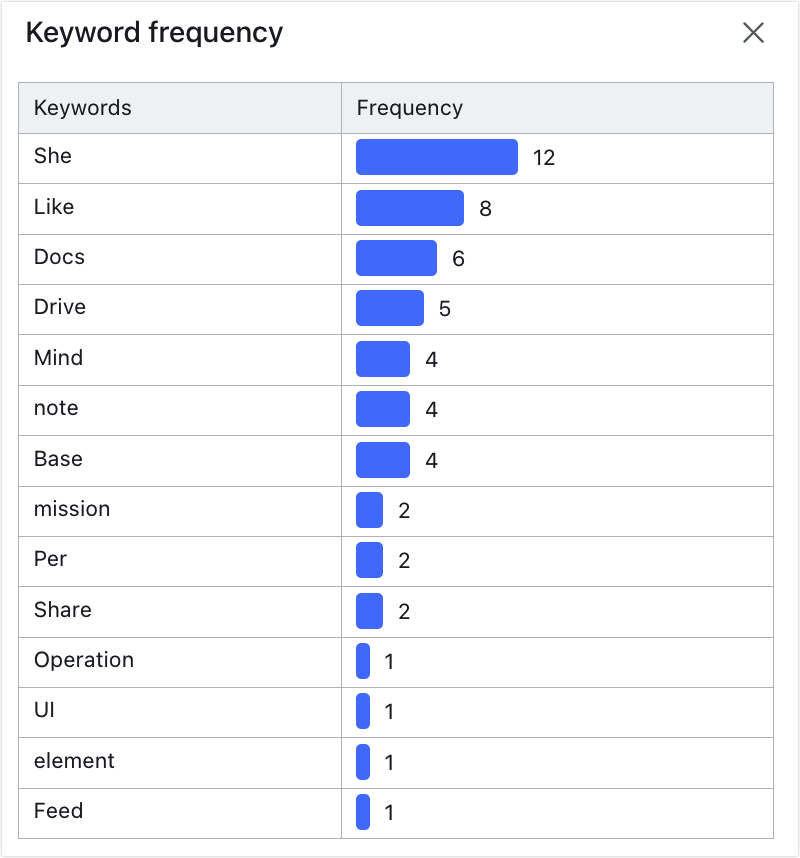Screen dimensions: 800x858
Task: Click the Frequency column header
Action: point(409,107)
